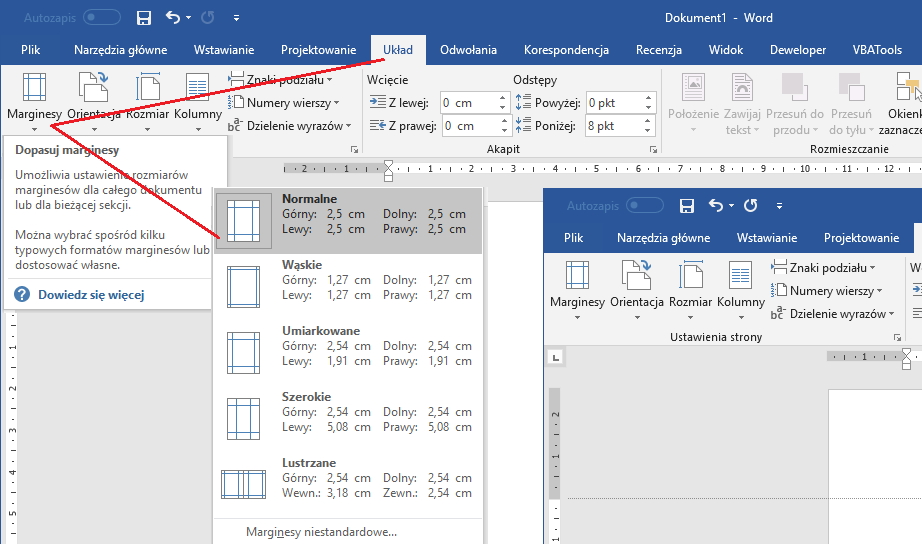Screen dimensions: 922x544
Task: Save document using main window's floppy icon
Action: pos(143,18)
